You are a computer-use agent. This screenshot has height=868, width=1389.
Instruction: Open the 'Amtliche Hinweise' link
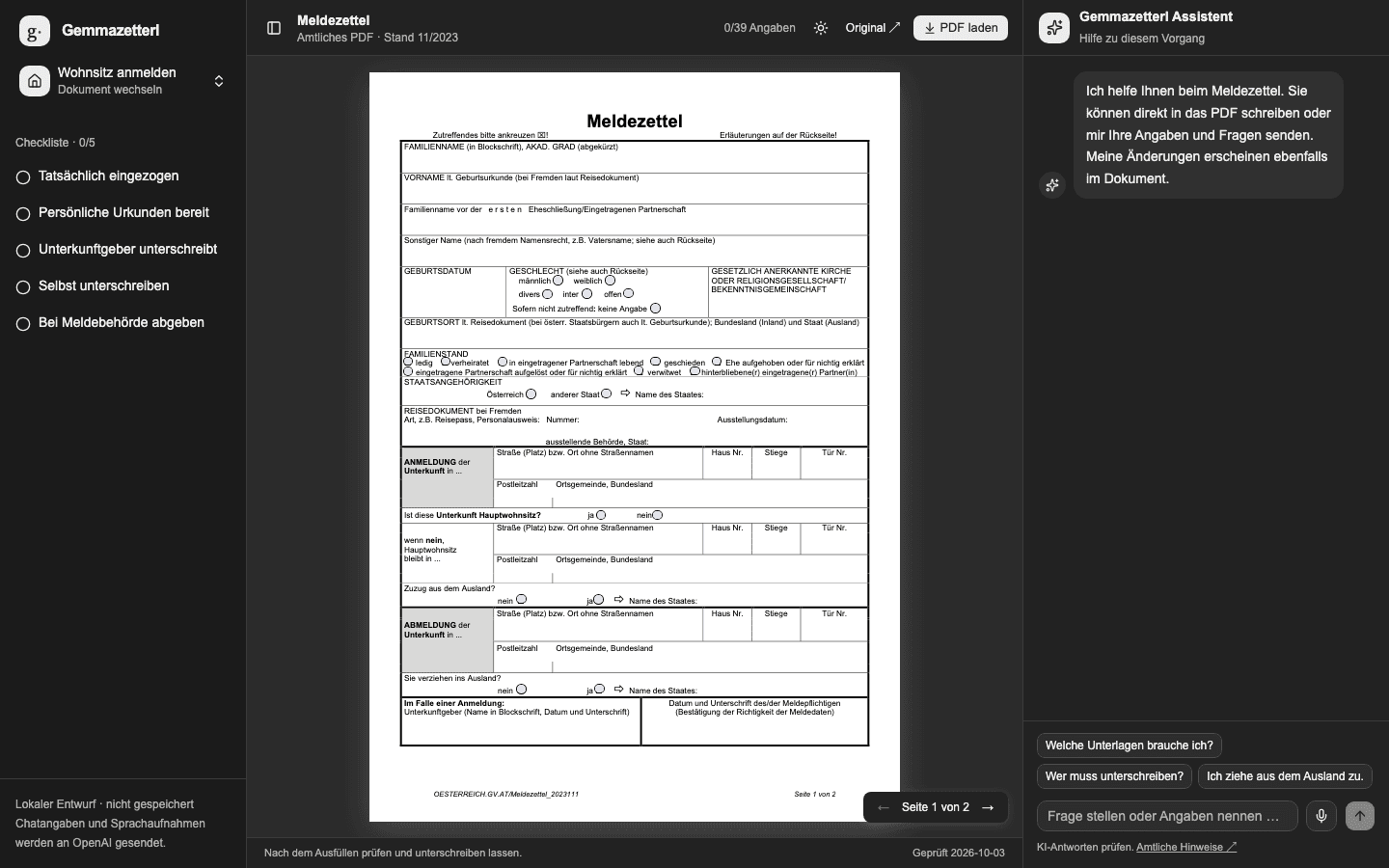(1186, 847)
